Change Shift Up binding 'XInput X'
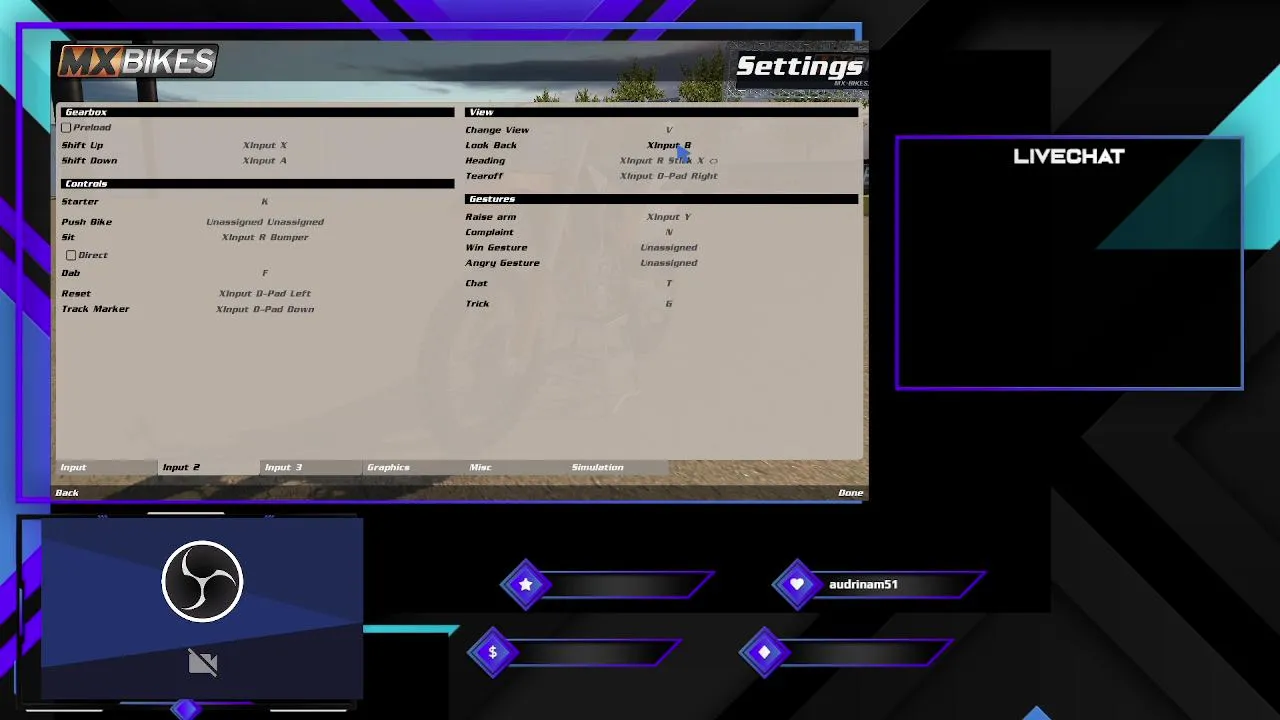This screenshot has width=1280, height=720. pyautogui.click(x=265, y=145)
